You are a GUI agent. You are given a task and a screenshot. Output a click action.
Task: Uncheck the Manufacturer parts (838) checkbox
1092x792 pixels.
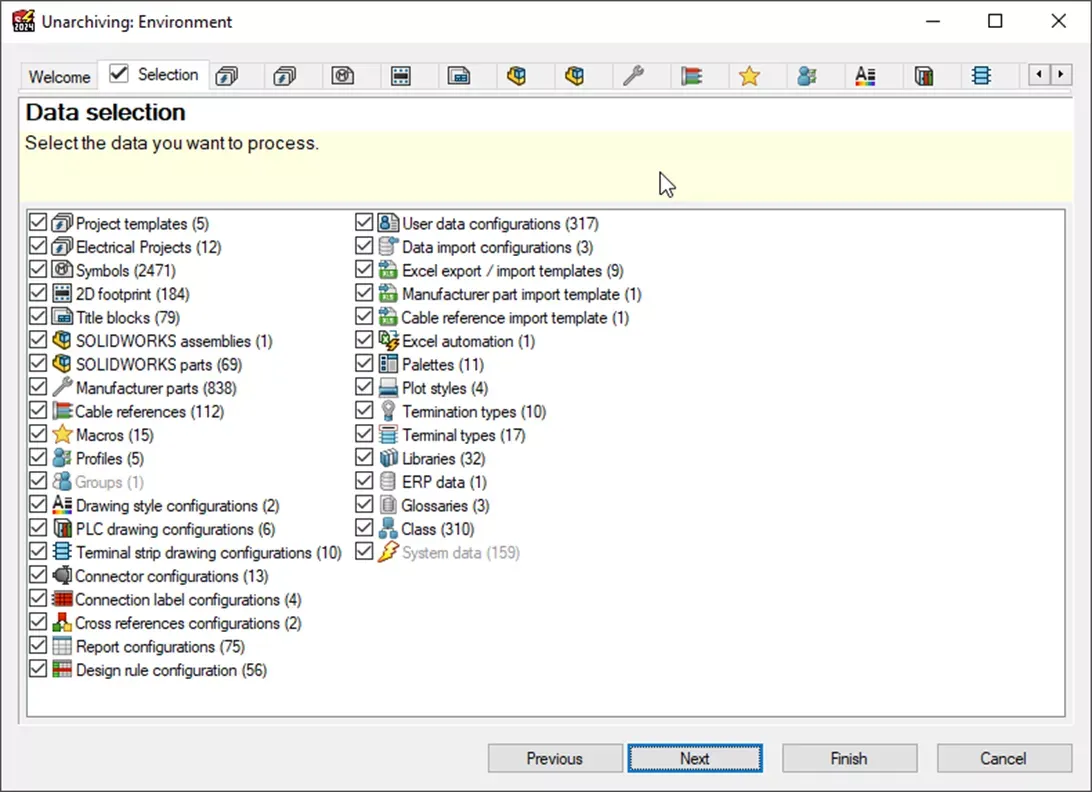point(38,387)
